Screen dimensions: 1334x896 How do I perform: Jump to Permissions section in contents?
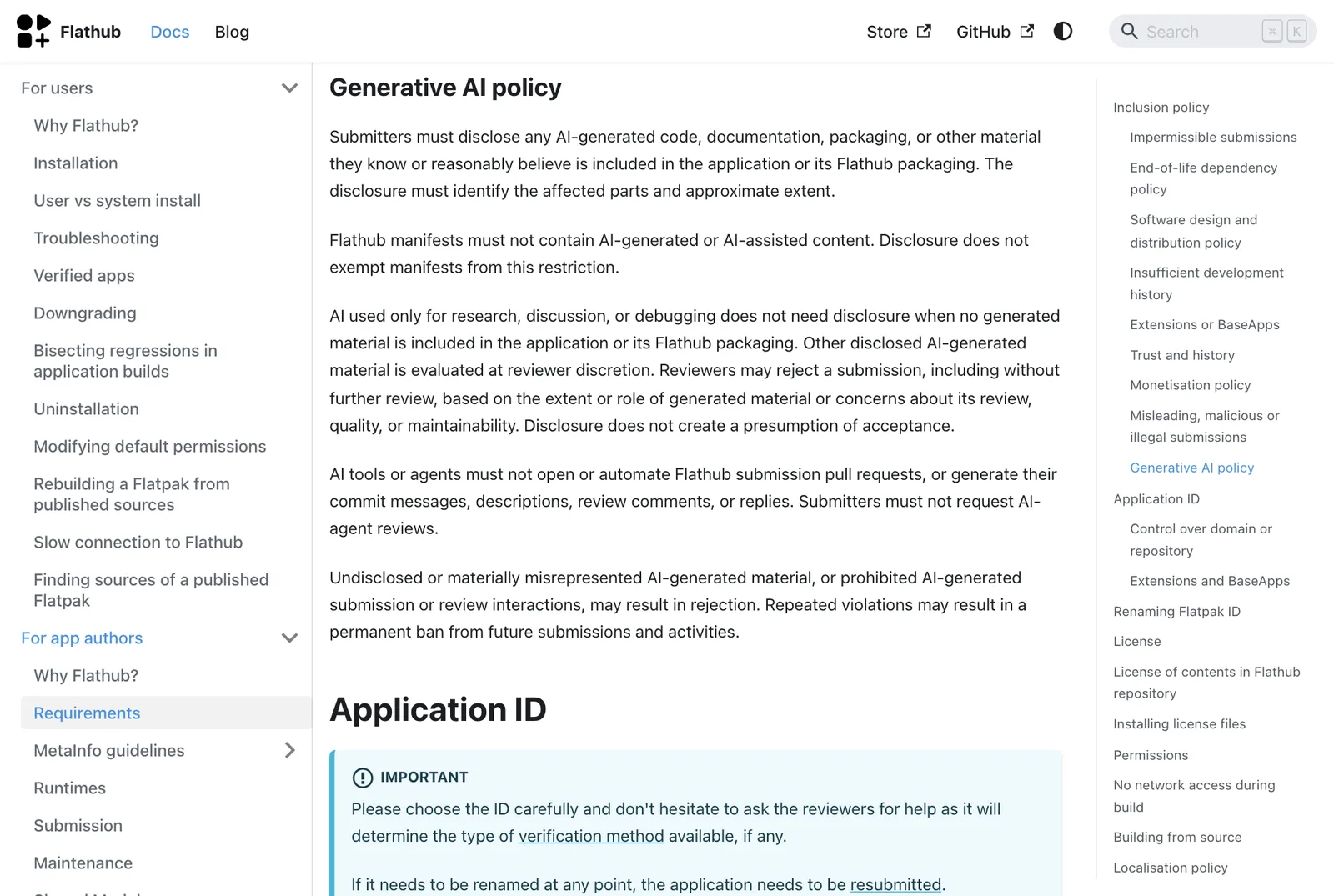(x=1151, y=755)
